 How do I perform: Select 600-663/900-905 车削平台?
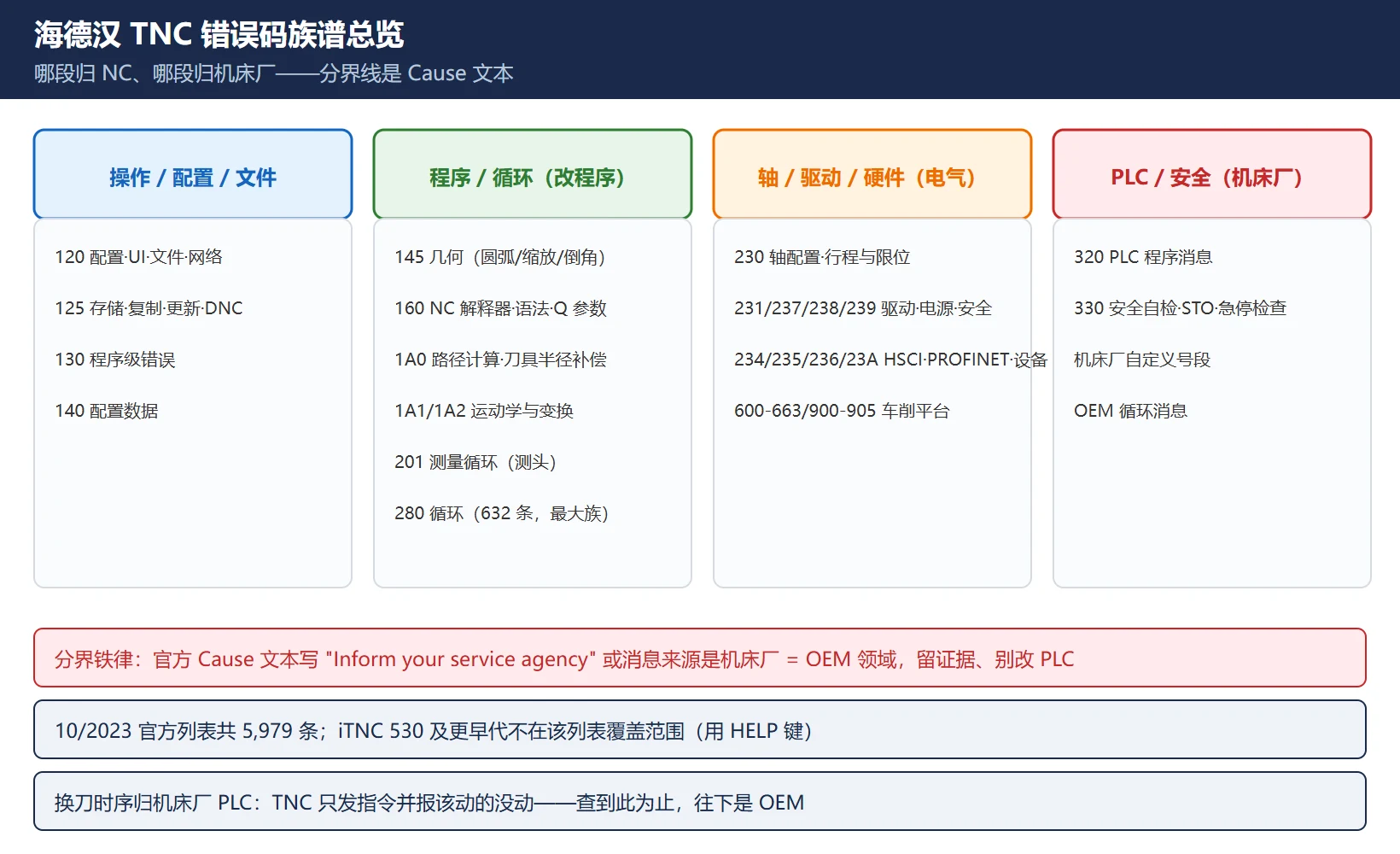pos(842,411)
